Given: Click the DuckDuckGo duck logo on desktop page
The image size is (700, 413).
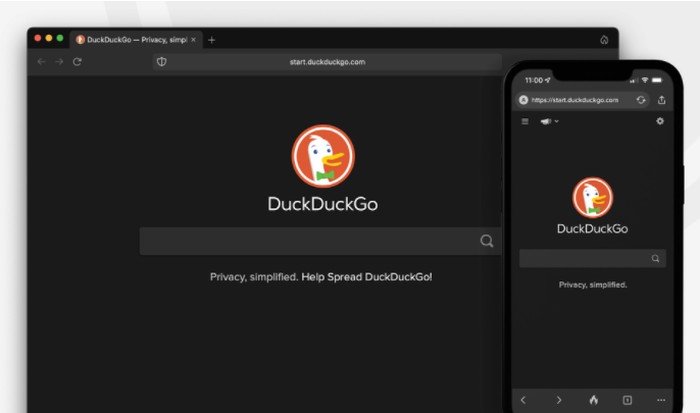Looking at the screenshot, I should tap(323, 156).
